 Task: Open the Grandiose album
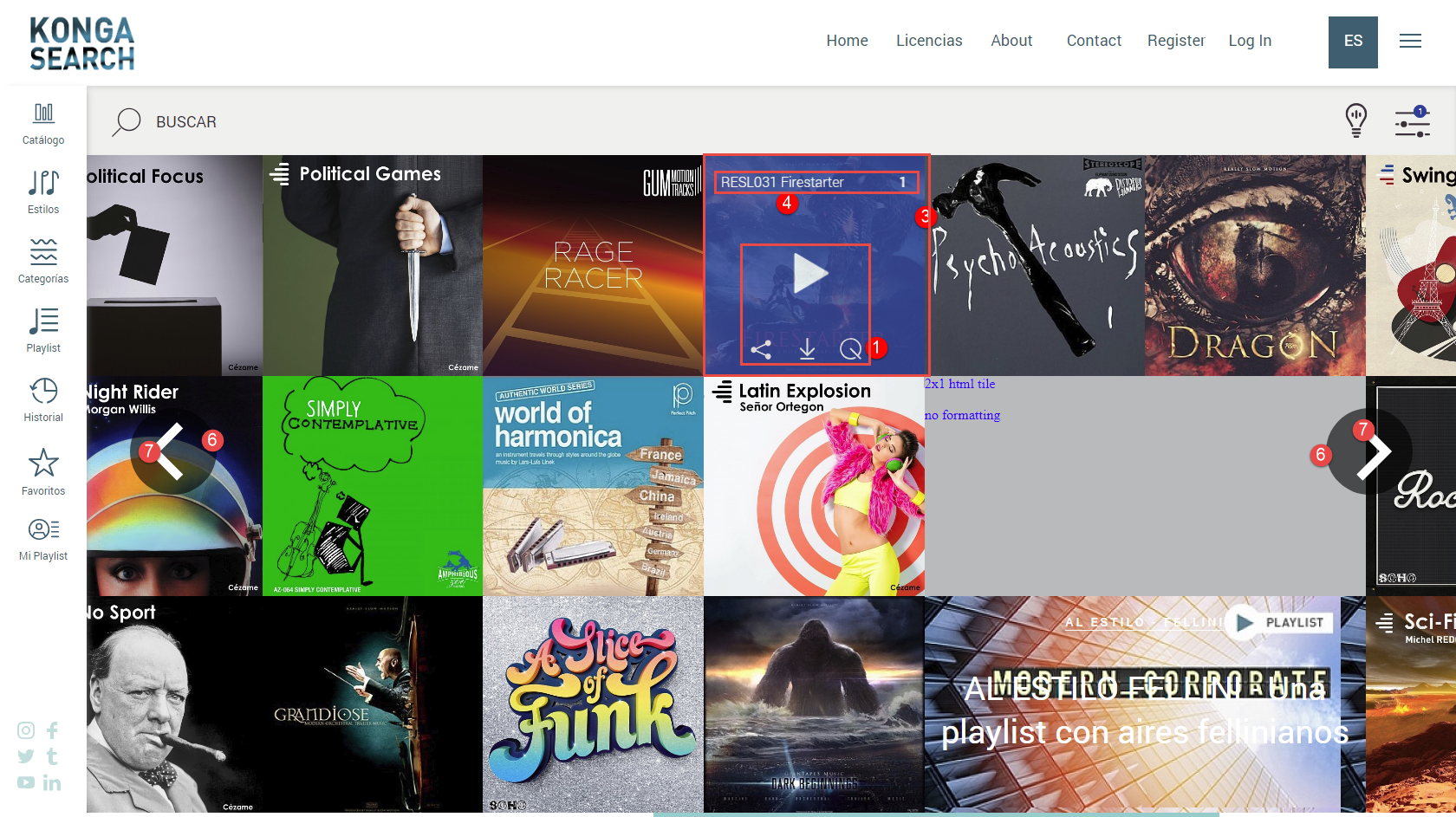[373, 704]
